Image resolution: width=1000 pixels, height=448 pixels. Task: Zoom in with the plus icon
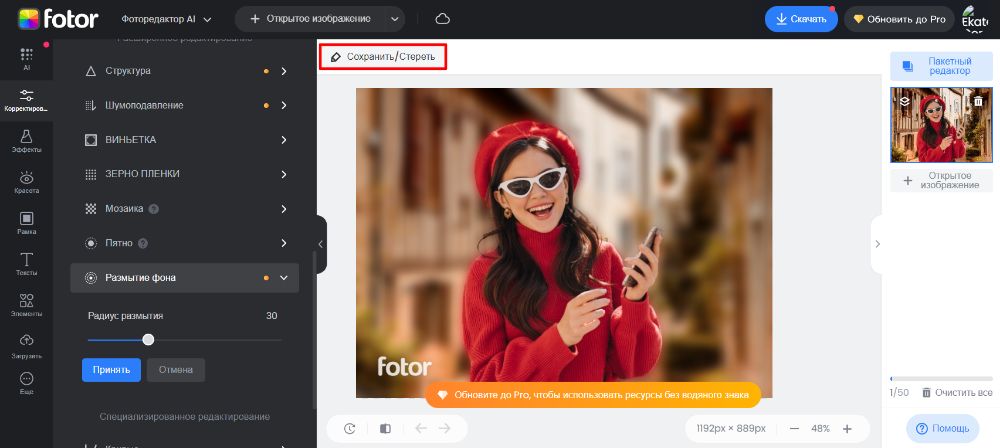coord(847,429)
